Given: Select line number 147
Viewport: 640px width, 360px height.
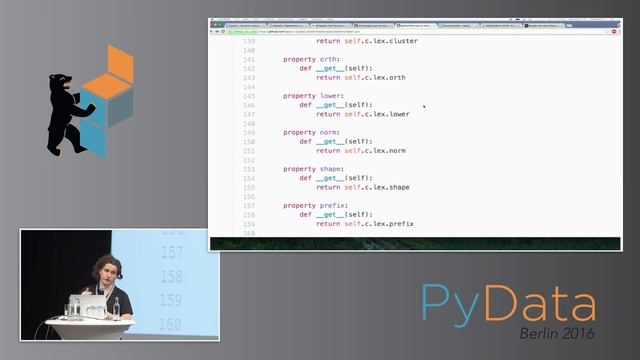Looking at the screenshot, I should coord(249,114).
